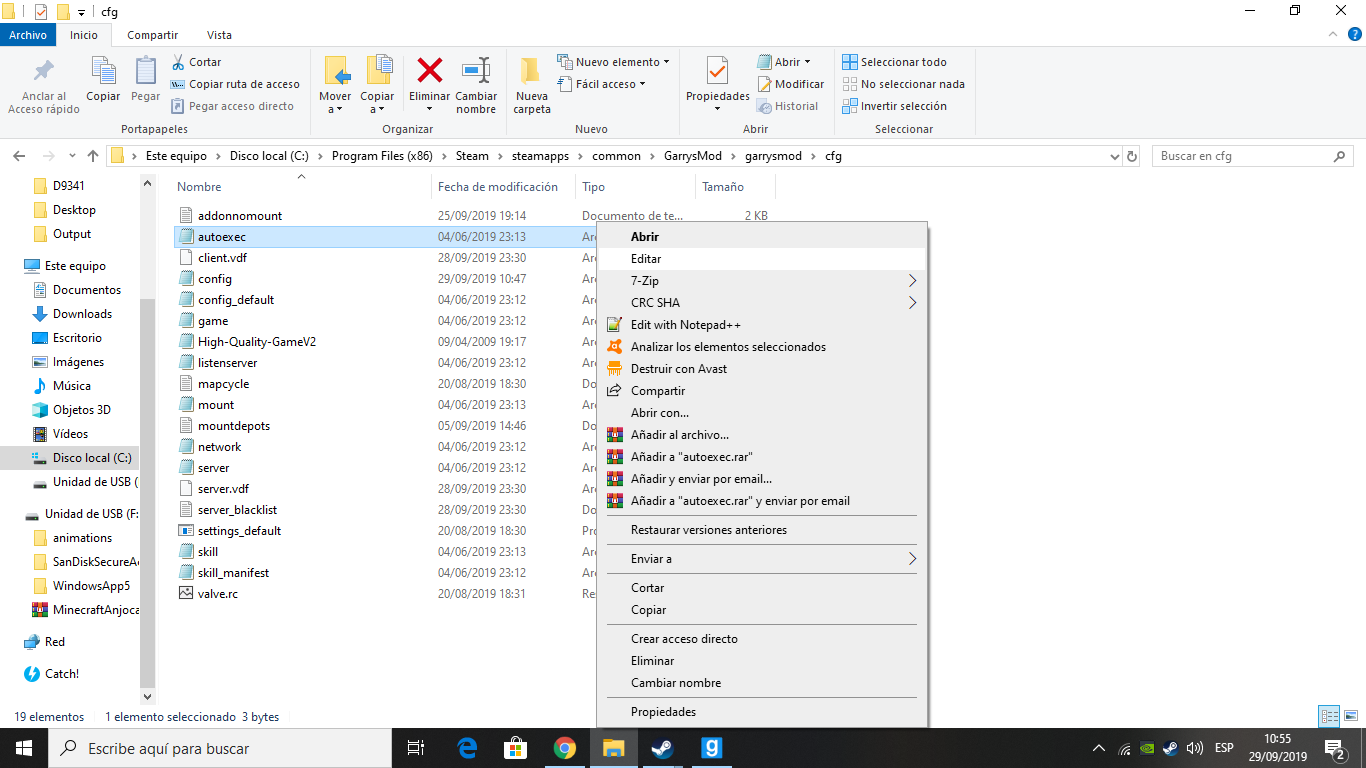
Task: Sort by Fecha de modificación column
Action: [x=497, y=187]
